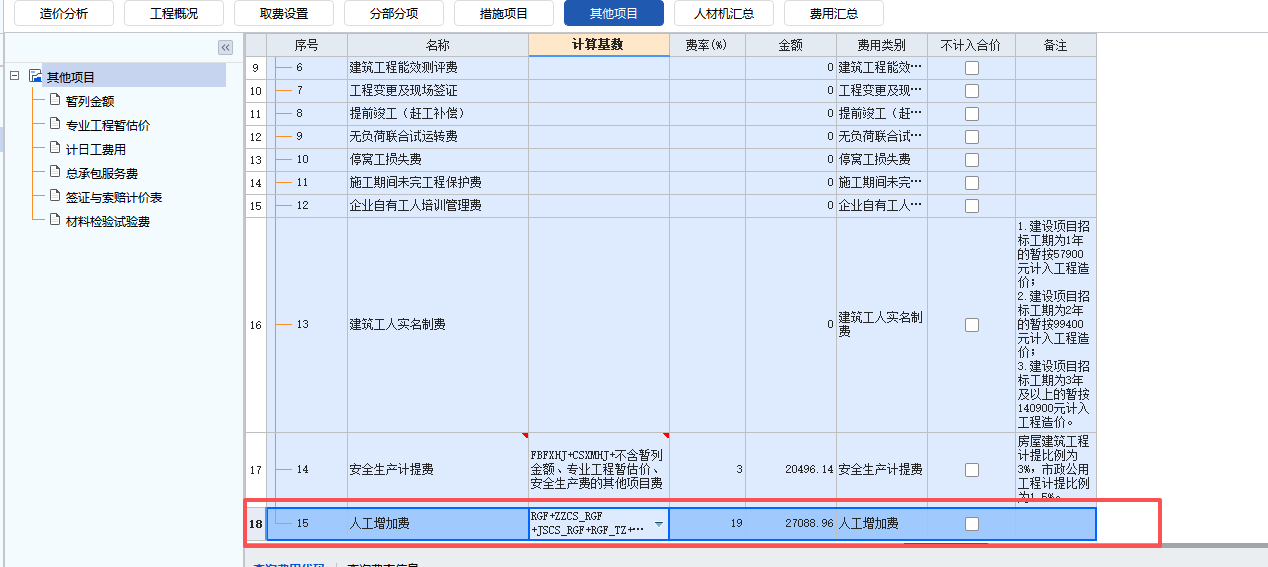The height and width of the screenshot is (567, 1268).
Task: Select 材料检验试验费 in the tree
Action: tap(108, 221)
